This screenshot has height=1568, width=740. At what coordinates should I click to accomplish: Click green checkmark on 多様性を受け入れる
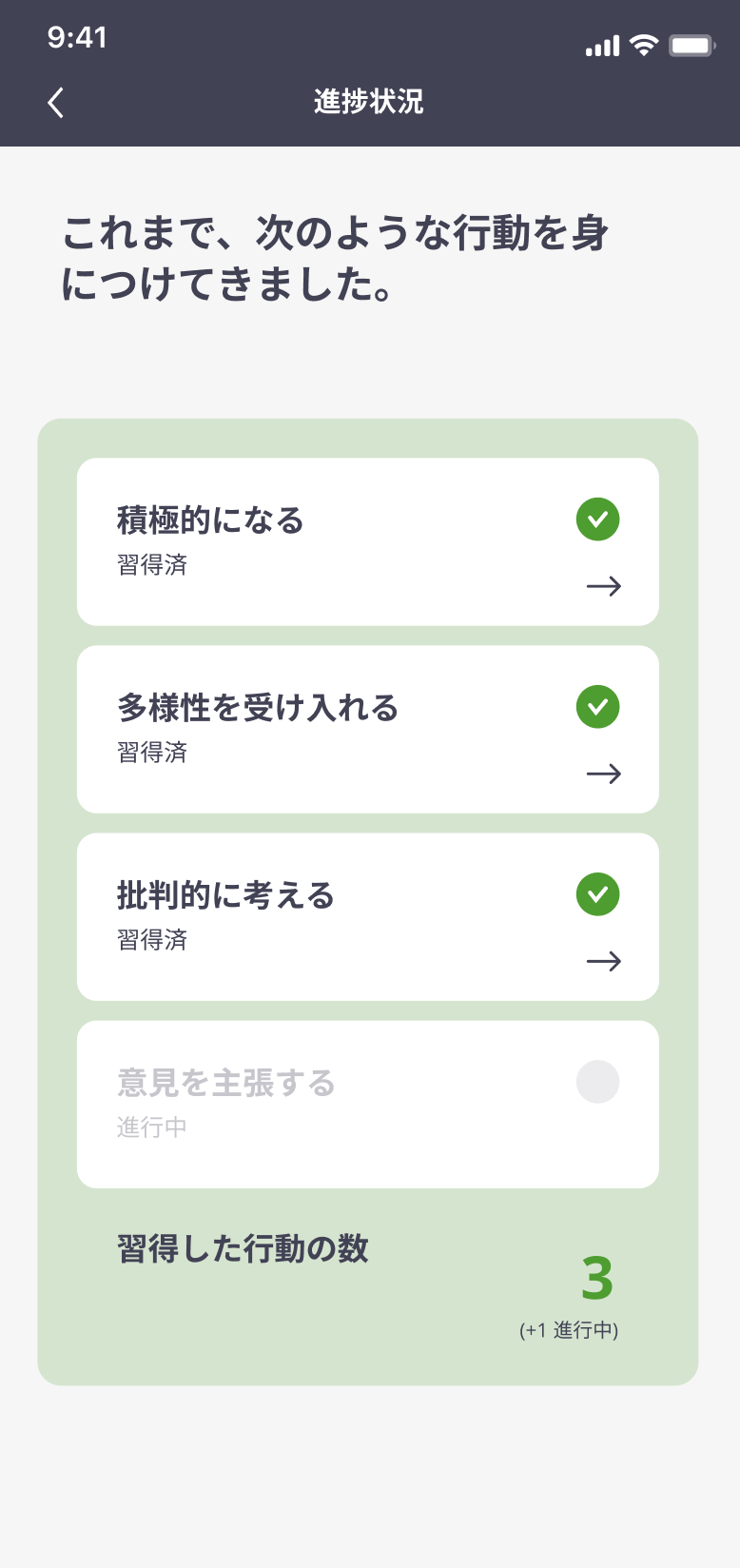coord(597,707)
